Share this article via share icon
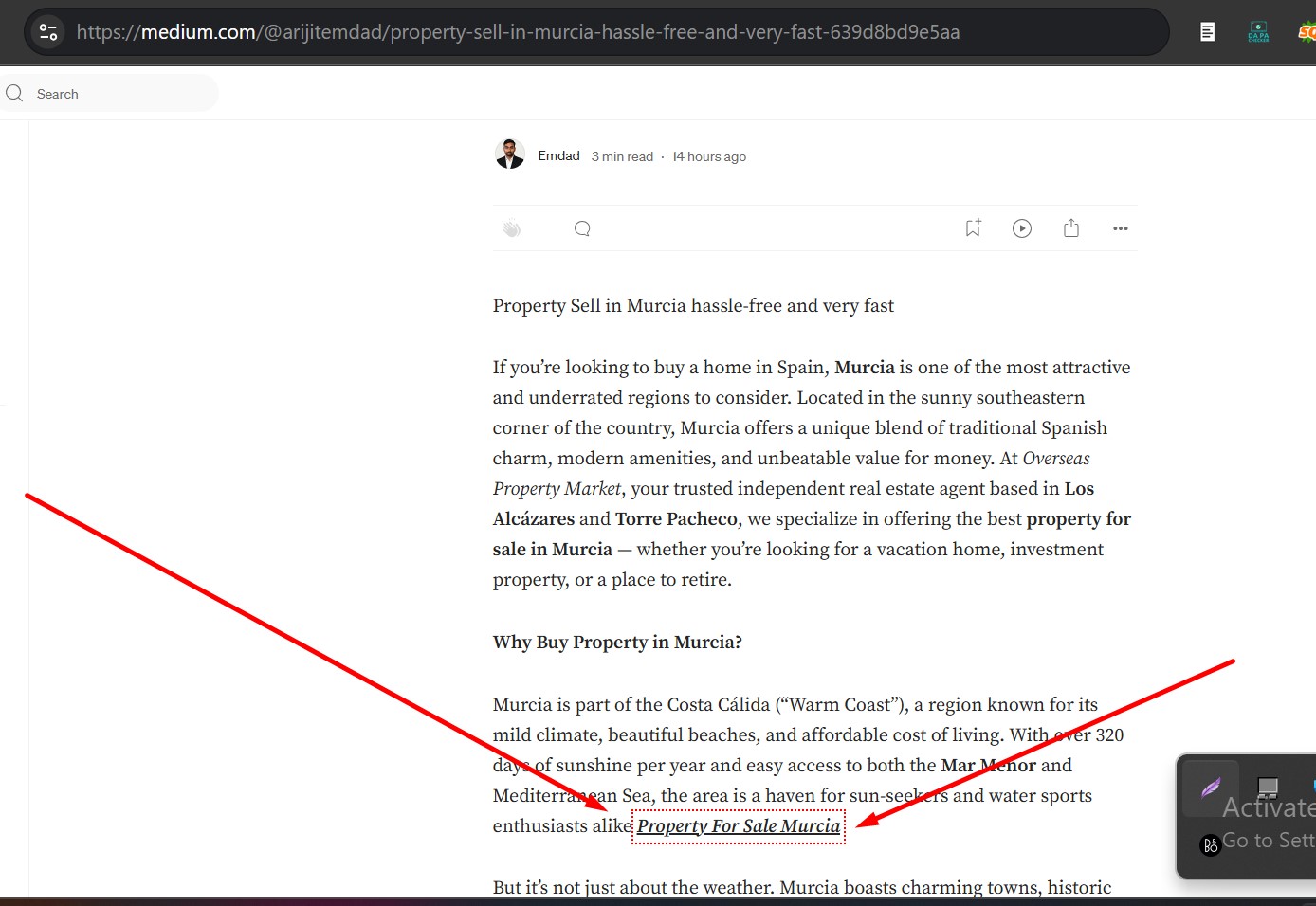 1071,228
